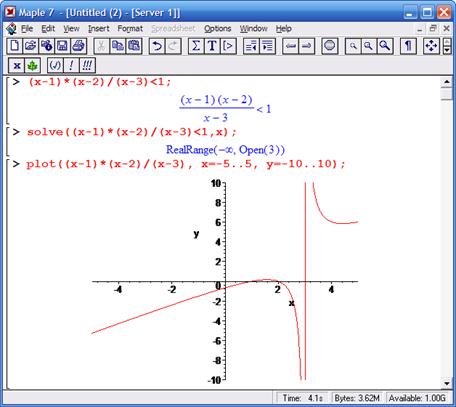Expand the toolbar overflow arrows
The width and height of the screenshot is (456, 407).
point(447,46)
